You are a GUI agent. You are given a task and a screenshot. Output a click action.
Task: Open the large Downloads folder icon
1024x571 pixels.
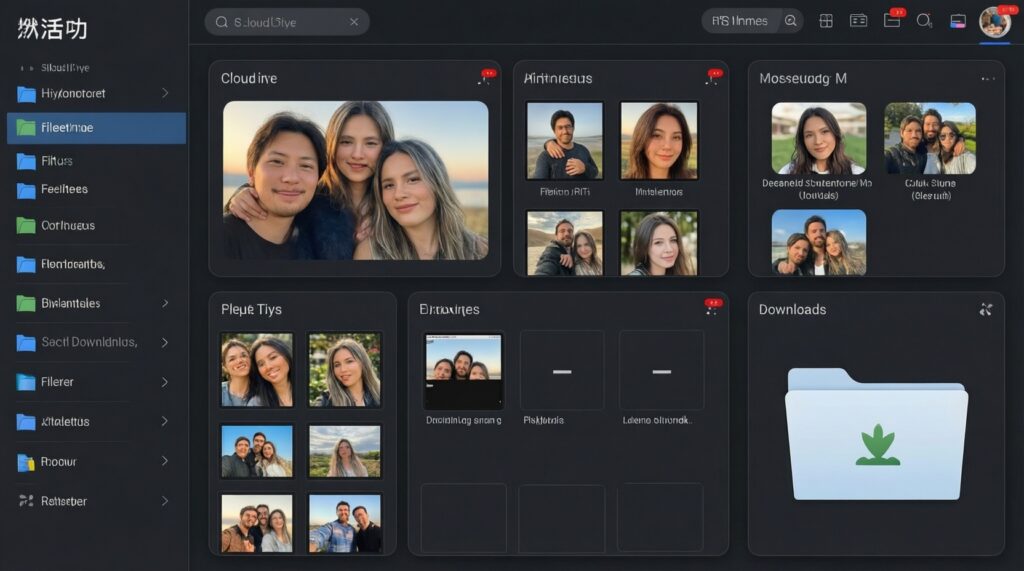(876, 434)
